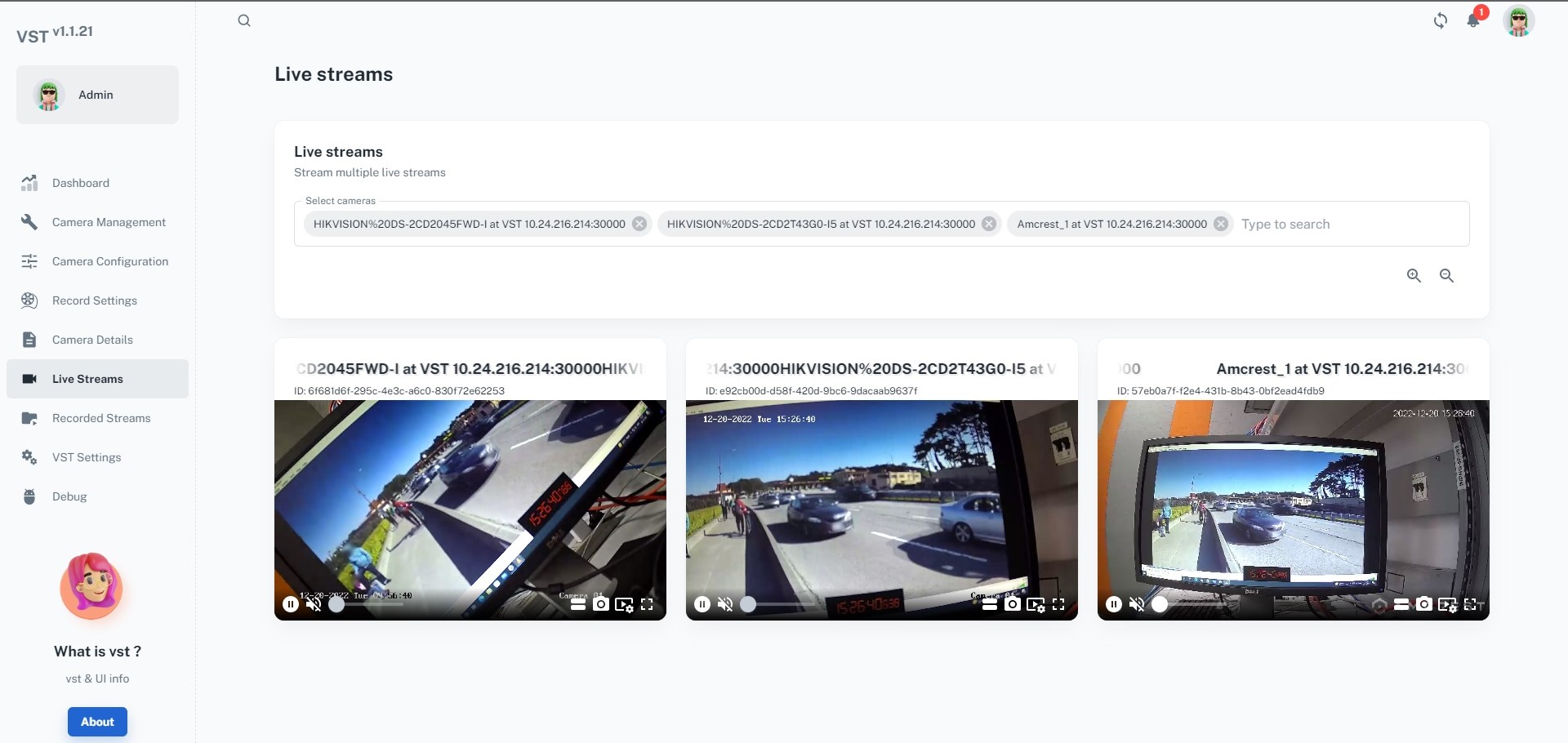The height and width of the screenshot is (743, 1568).
Task: Click the sync/refresh icon in the top bar
Action: click(x=1441, y=21)
